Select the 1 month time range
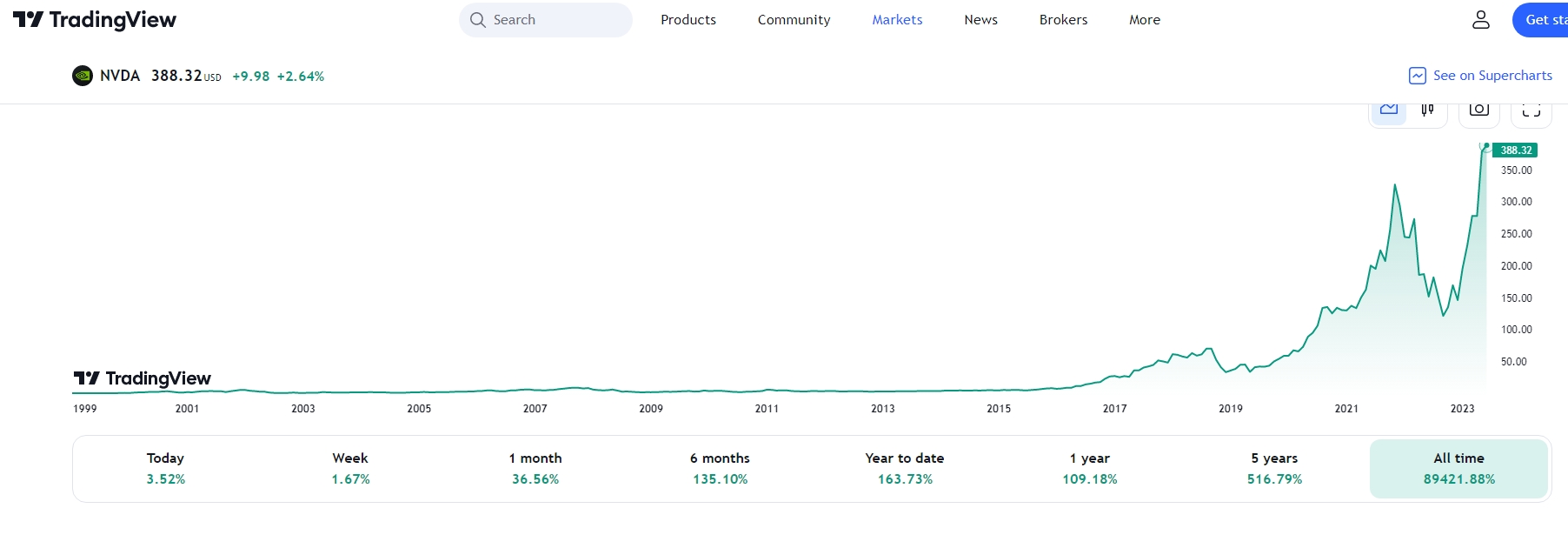This screenshot has width=1568, height=535. (x=535, y=468)
